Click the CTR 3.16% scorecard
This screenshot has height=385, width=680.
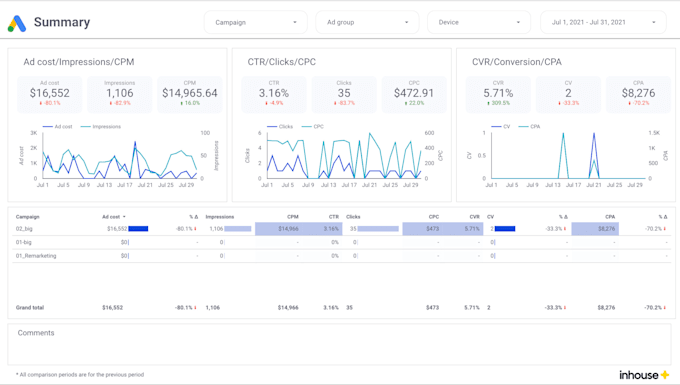[274, 95]
